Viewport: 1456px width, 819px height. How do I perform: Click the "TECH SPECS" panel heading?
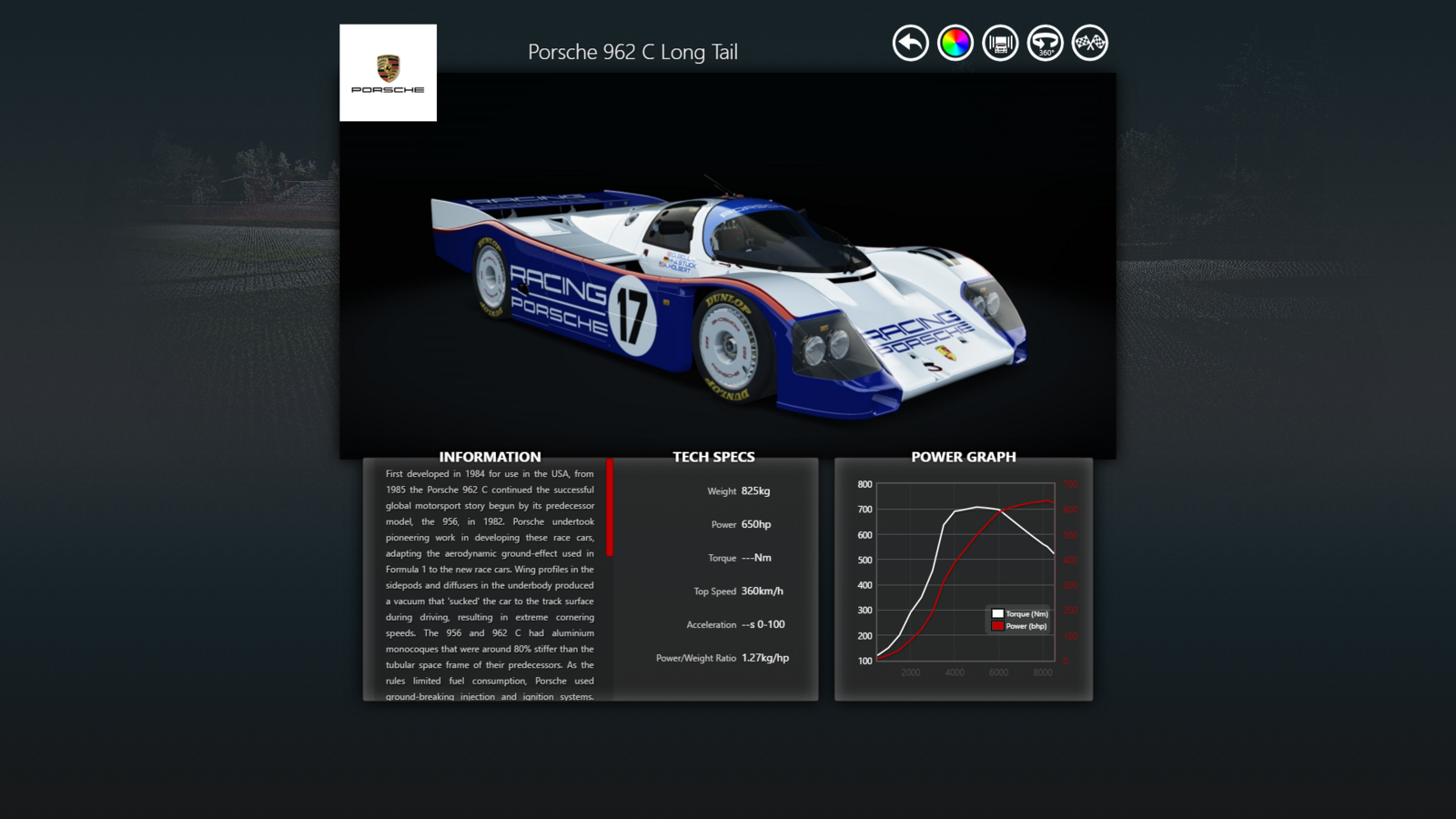coord(713,457)
